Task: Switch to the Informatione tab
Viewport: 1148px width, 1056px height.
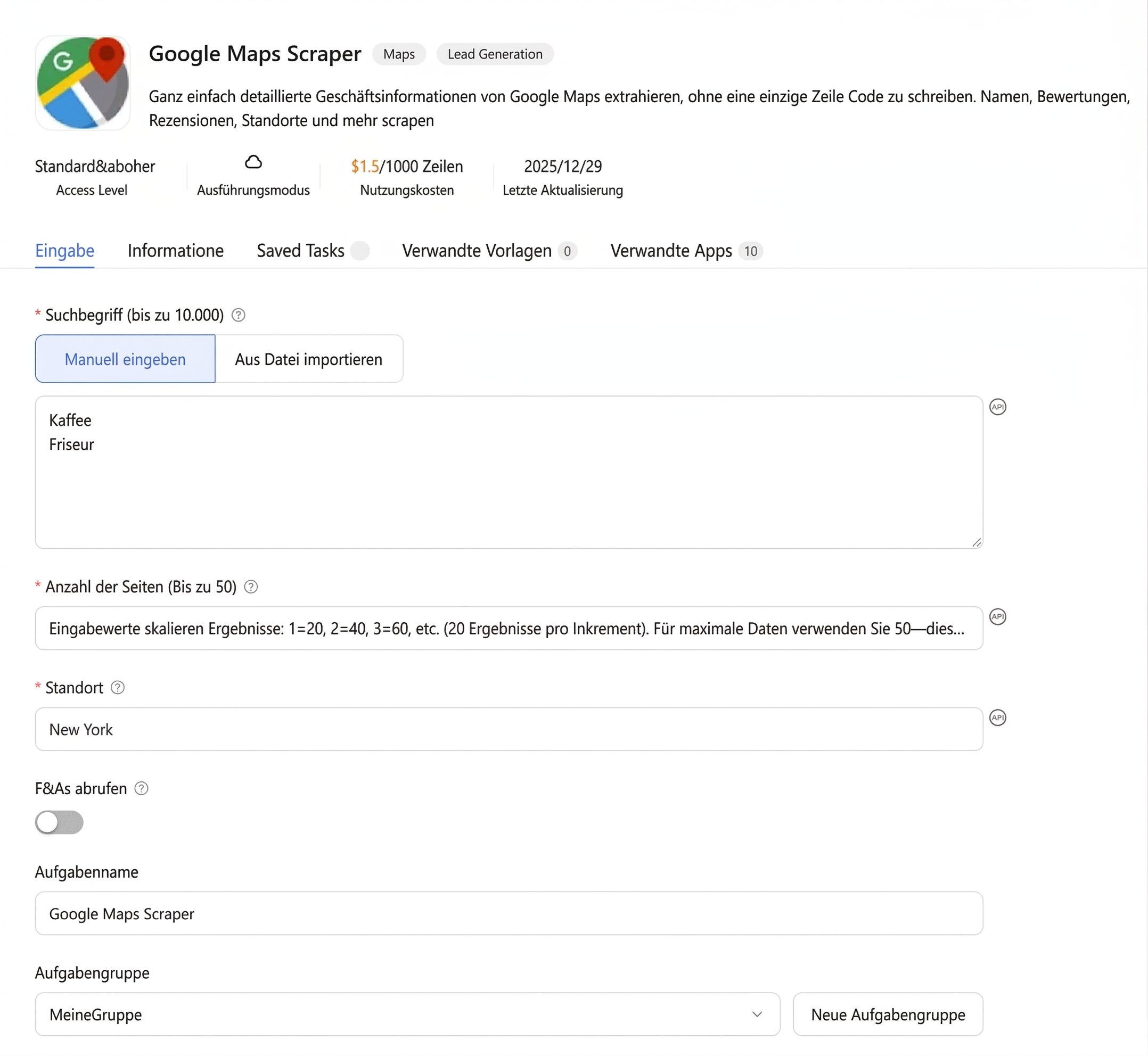Action: pyautogui.click(x=175, y=250)
